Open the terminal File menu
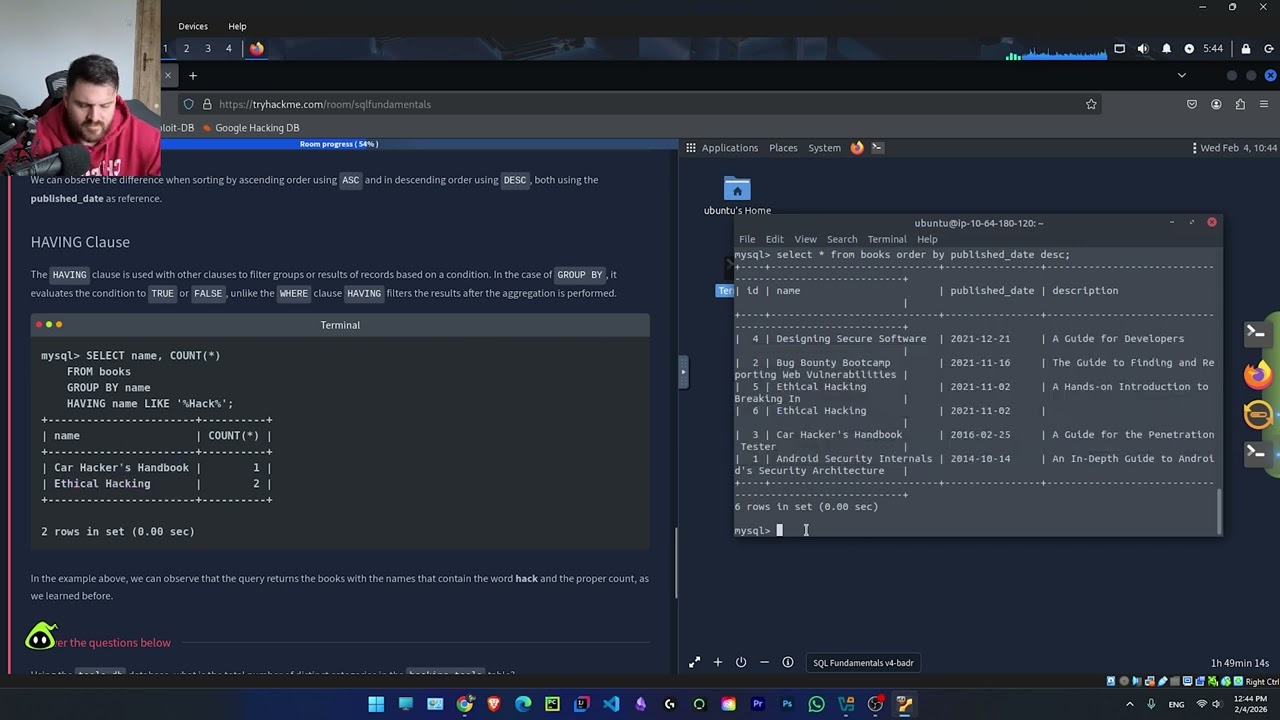 click(x=747, y=239)
